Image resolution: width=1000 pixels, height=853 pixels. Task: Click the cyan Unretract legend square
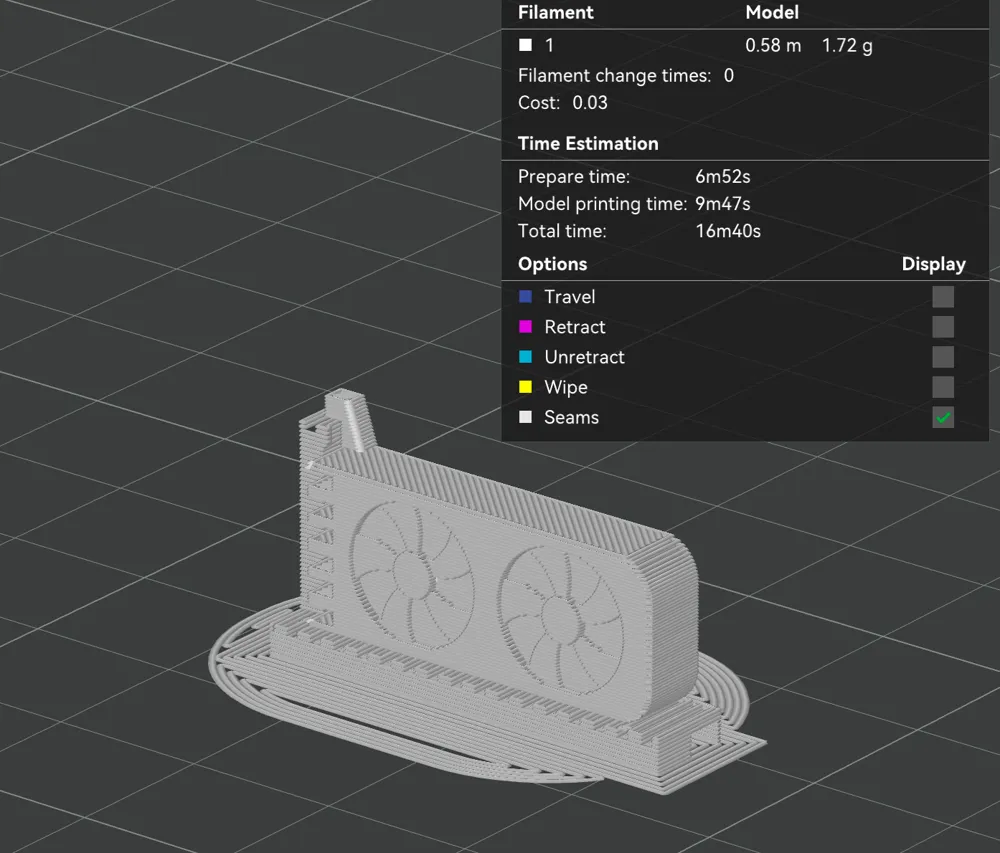[x=525, y=356]
